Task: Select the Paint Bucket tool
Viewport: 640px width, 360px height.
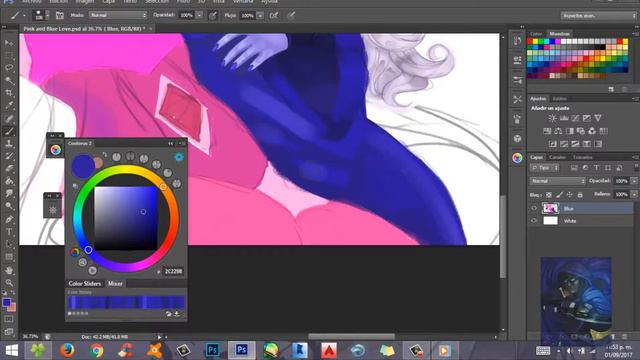Action: point(9,181)
